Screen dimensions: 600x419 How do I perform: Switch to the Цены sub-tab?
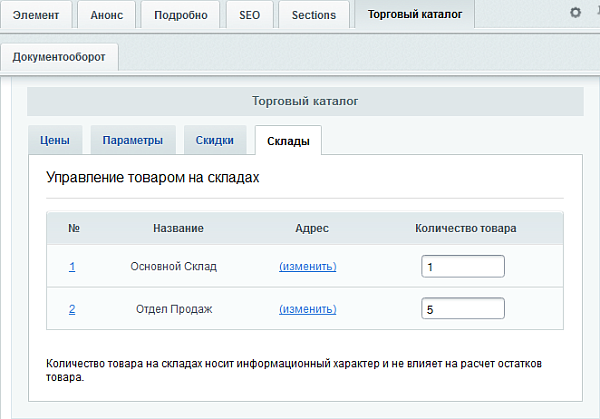click(x=54, y=141)
